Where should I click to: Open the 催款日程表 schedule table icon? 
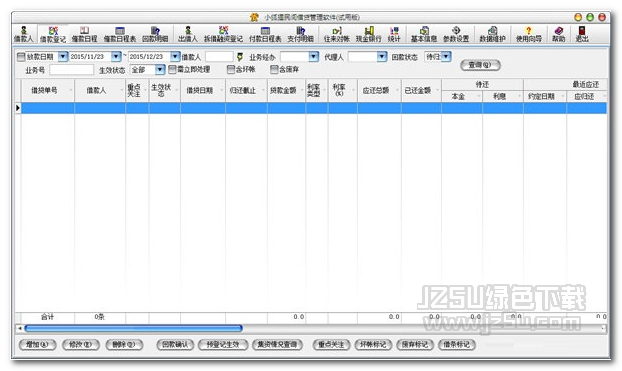tap(119, 34)
